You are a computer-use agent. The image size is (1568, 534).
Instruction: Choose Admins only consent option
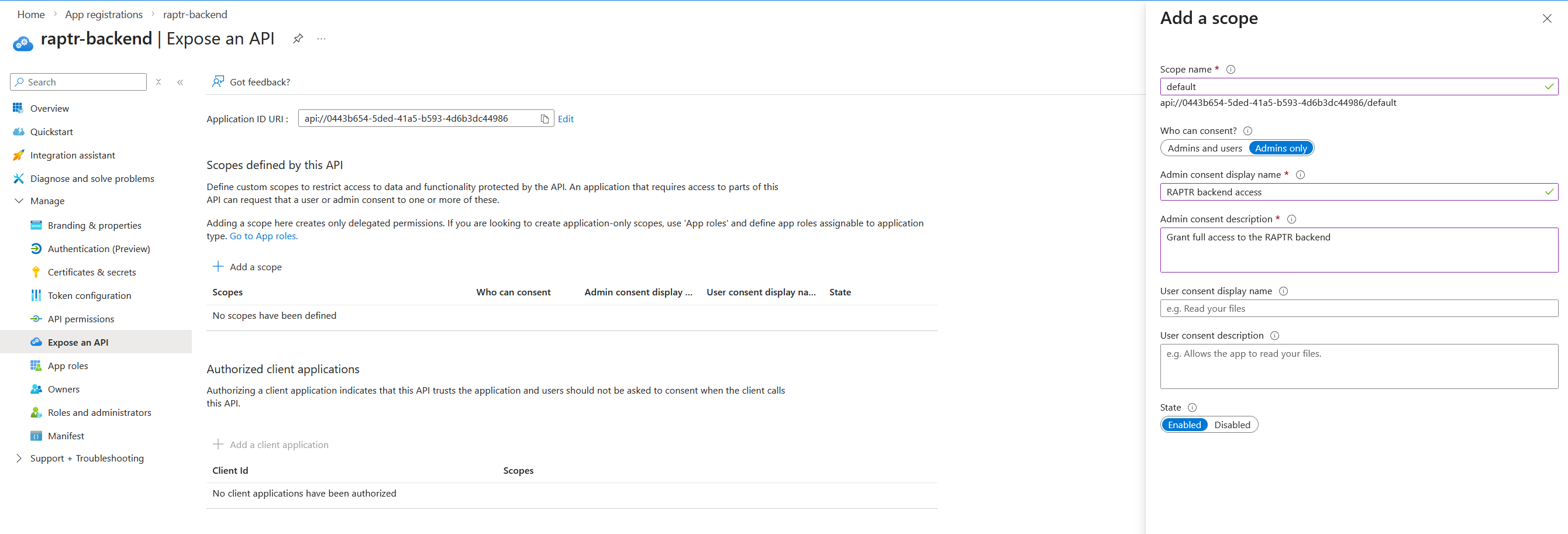1280,148
